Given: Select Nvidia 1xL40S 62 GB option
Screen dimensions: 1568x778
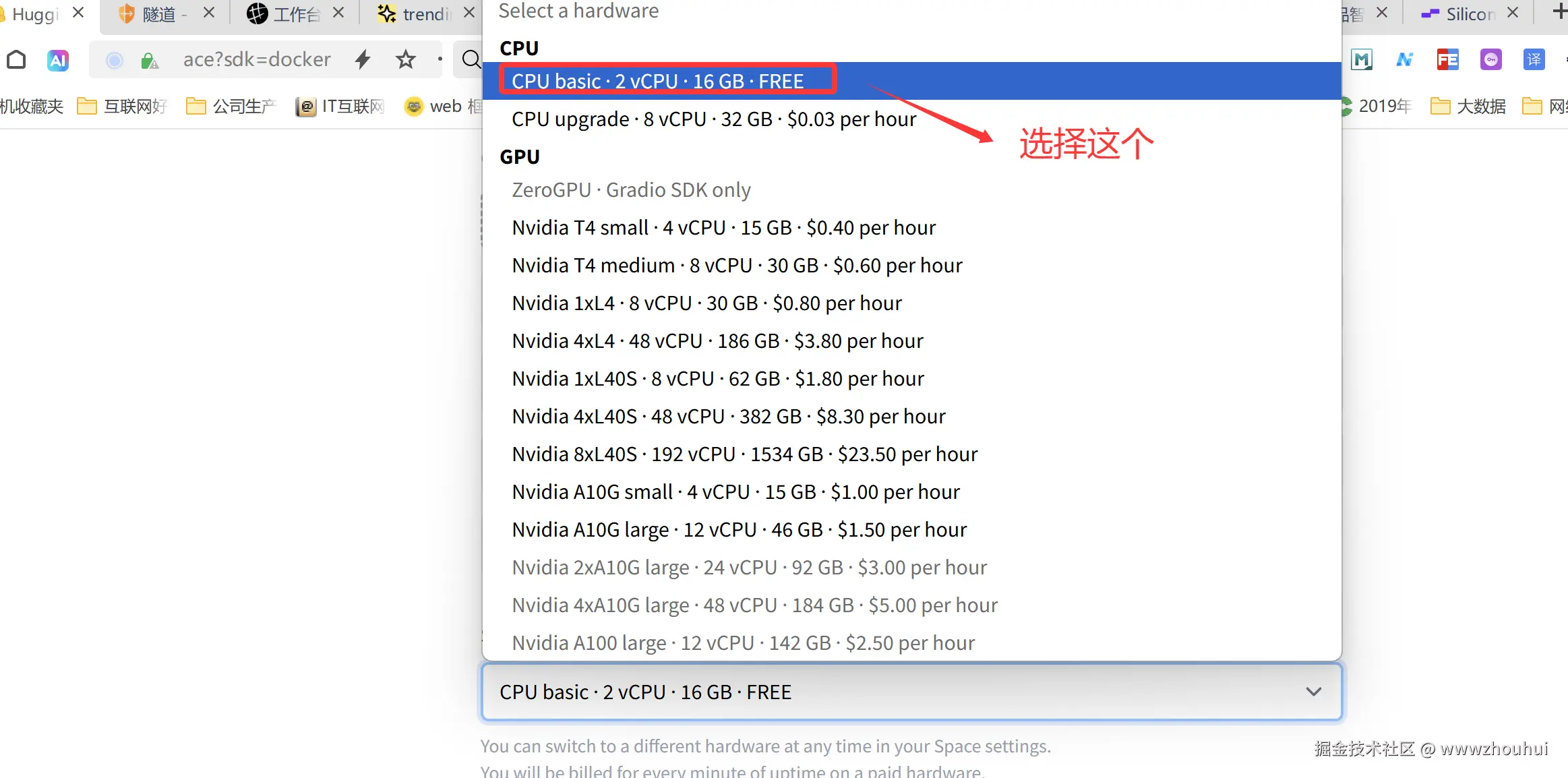Looking at the screenshot, I should tap(911, 379).
